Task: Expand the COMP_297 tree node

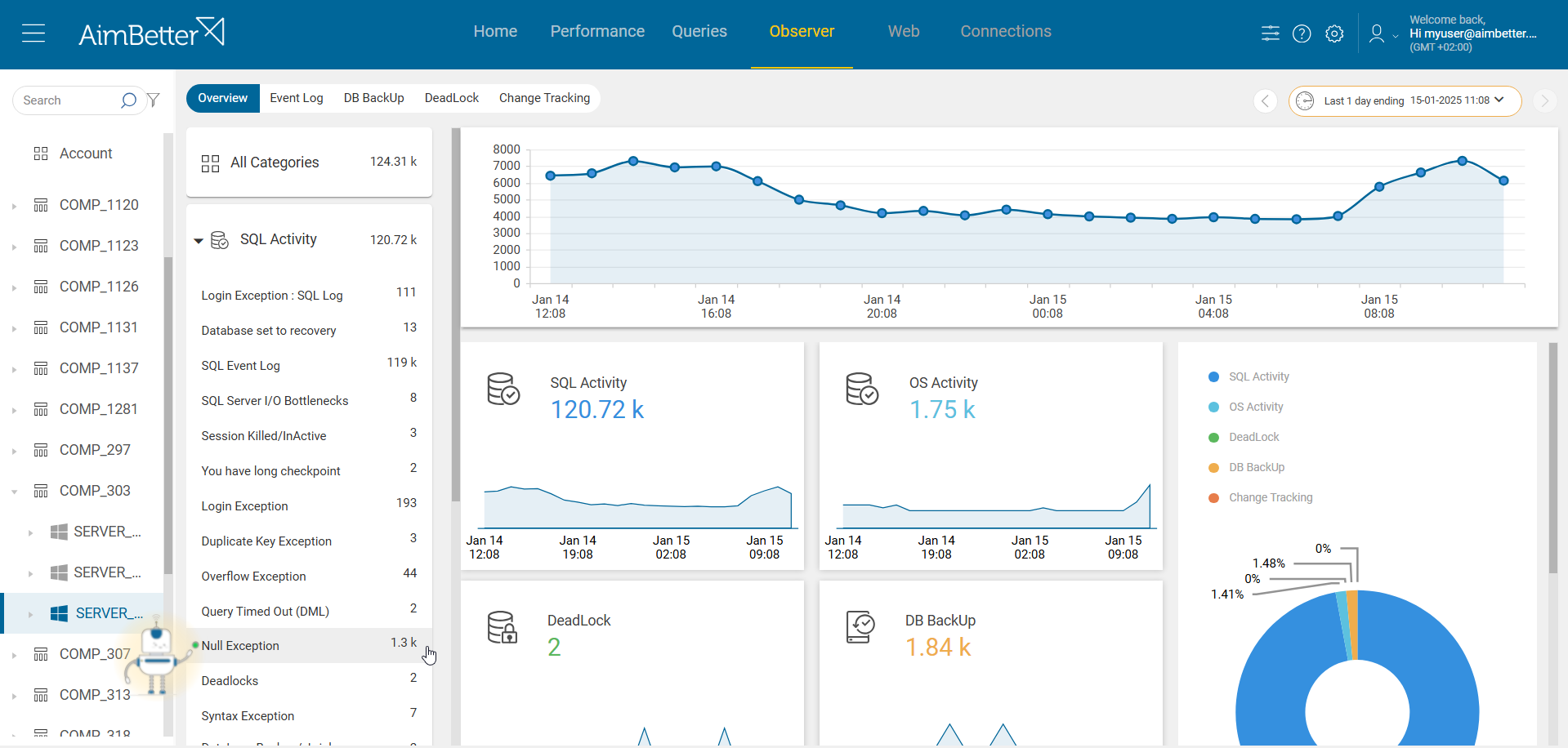Action: [x=14, y=451]
